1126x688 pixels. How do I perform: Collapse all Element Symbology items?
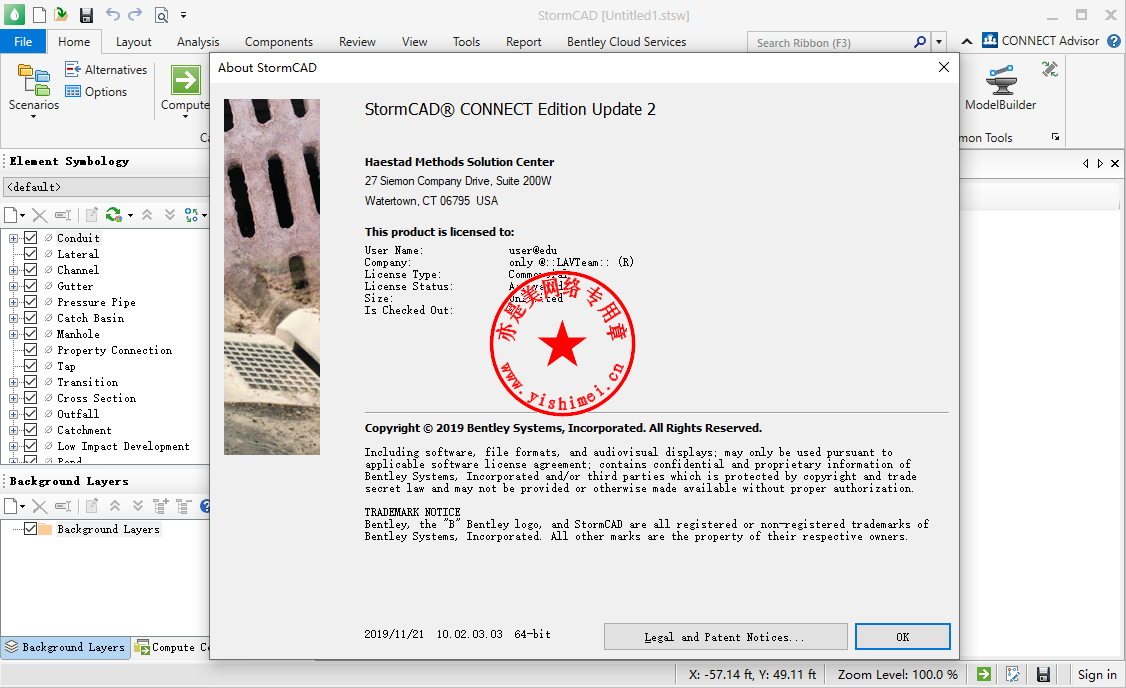[147, 214]
